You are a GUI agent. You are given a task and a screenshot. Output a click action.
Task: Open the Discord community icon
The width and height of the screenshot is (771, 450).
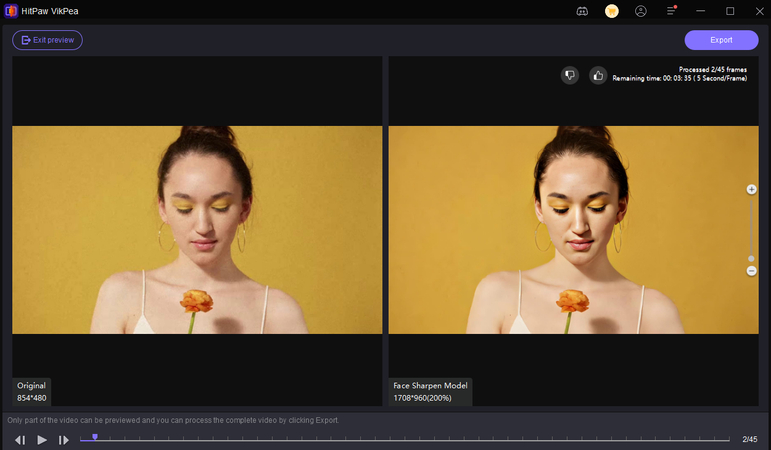click(x=582, y=11)
